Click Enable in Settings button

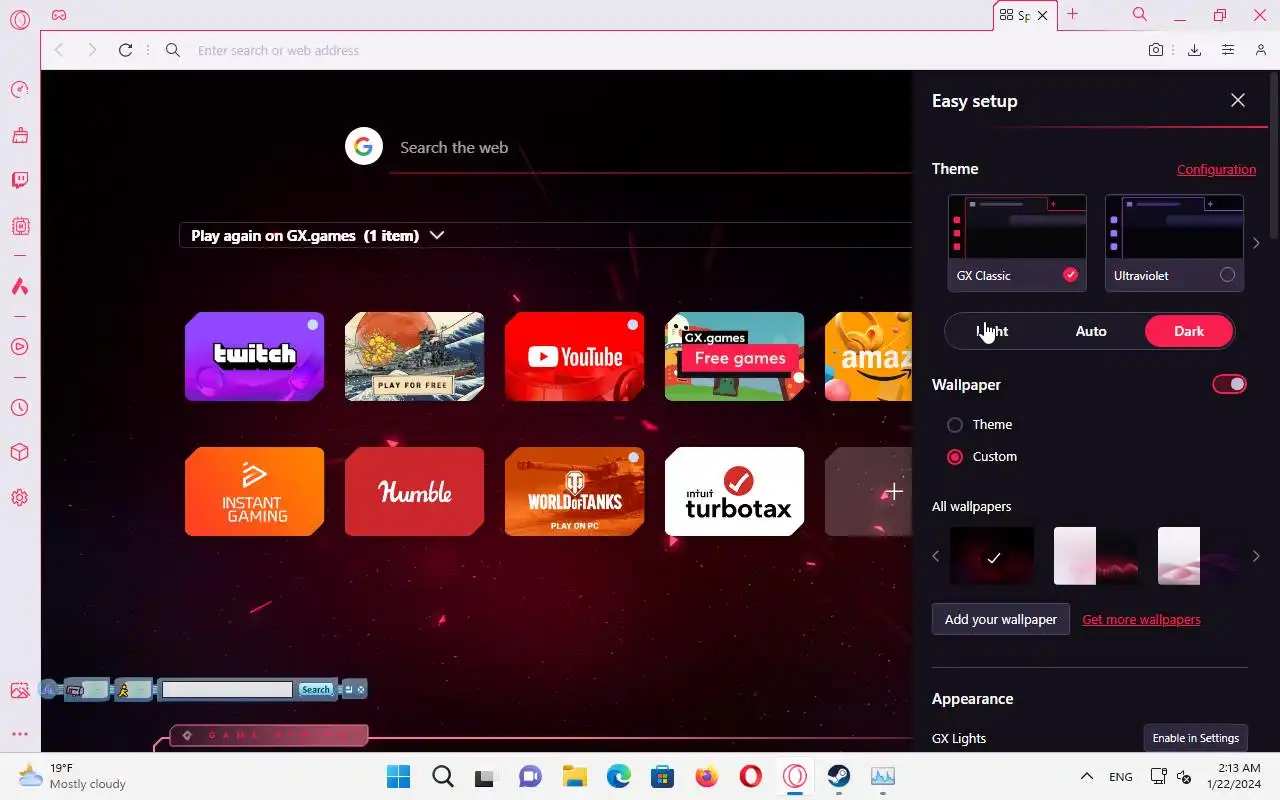[x=1196, y=738]
